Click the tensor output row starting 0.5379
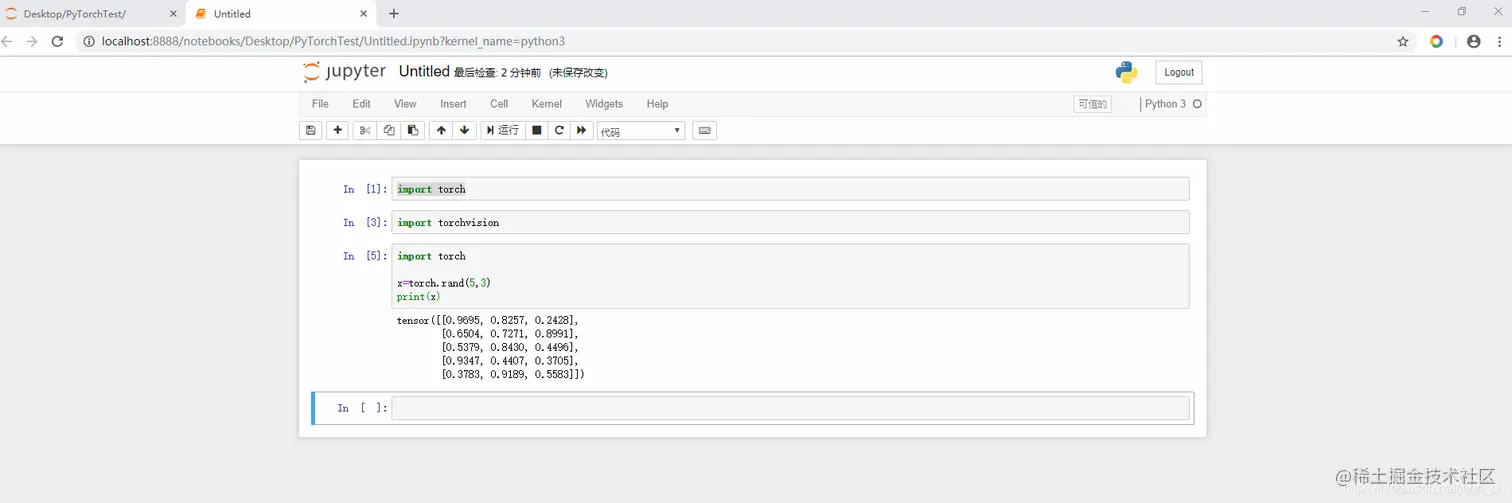This screenshot has width=1512, height=503. pos(510,347)
